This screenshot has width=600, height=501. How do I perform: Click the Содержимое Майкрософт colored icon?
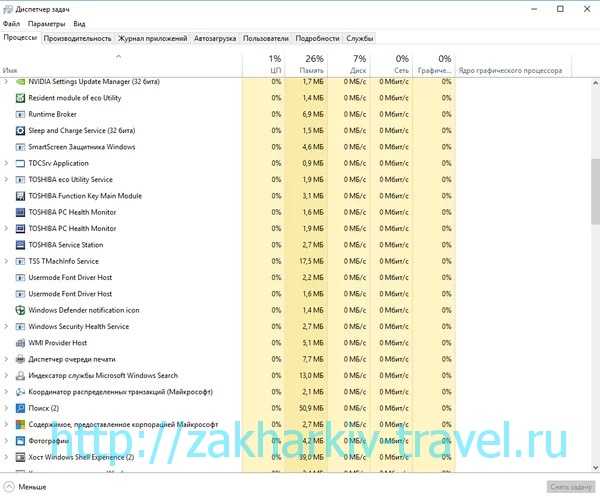[20, 425]
